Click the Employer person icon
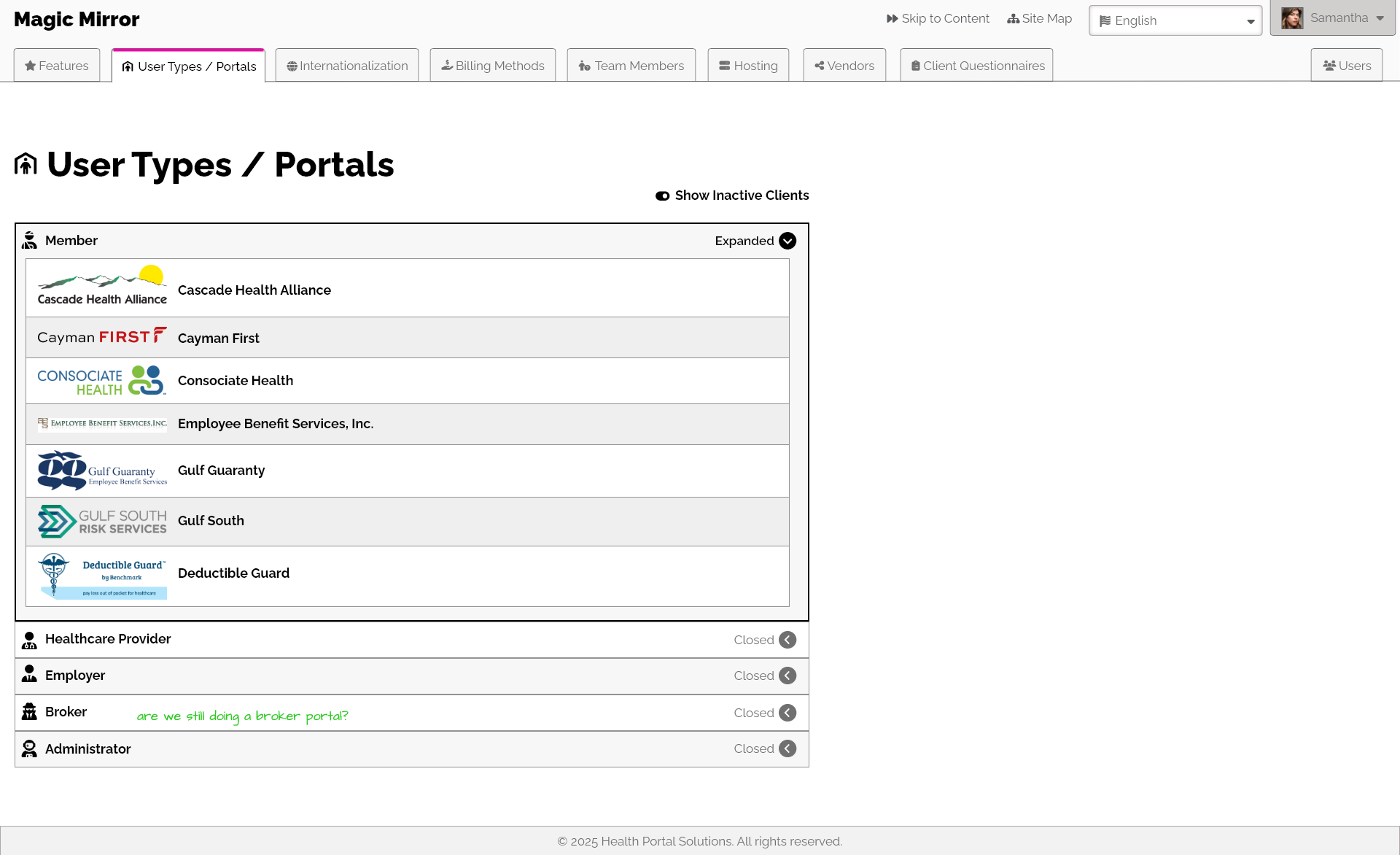The height and width of the screenshot is (855, 1400). pyautogui.click(x=29, y=675)
